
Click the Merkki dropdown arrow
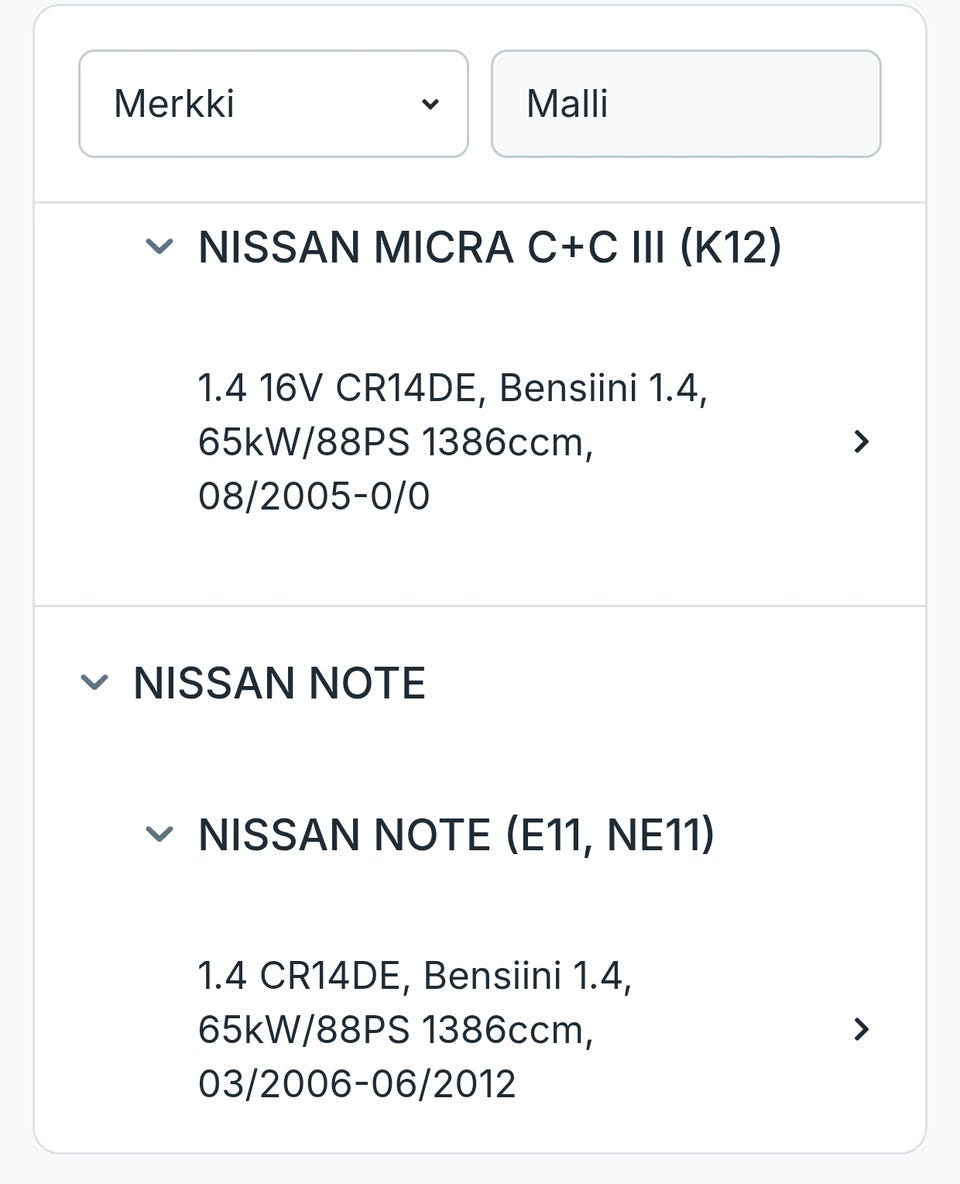point(430,104)
